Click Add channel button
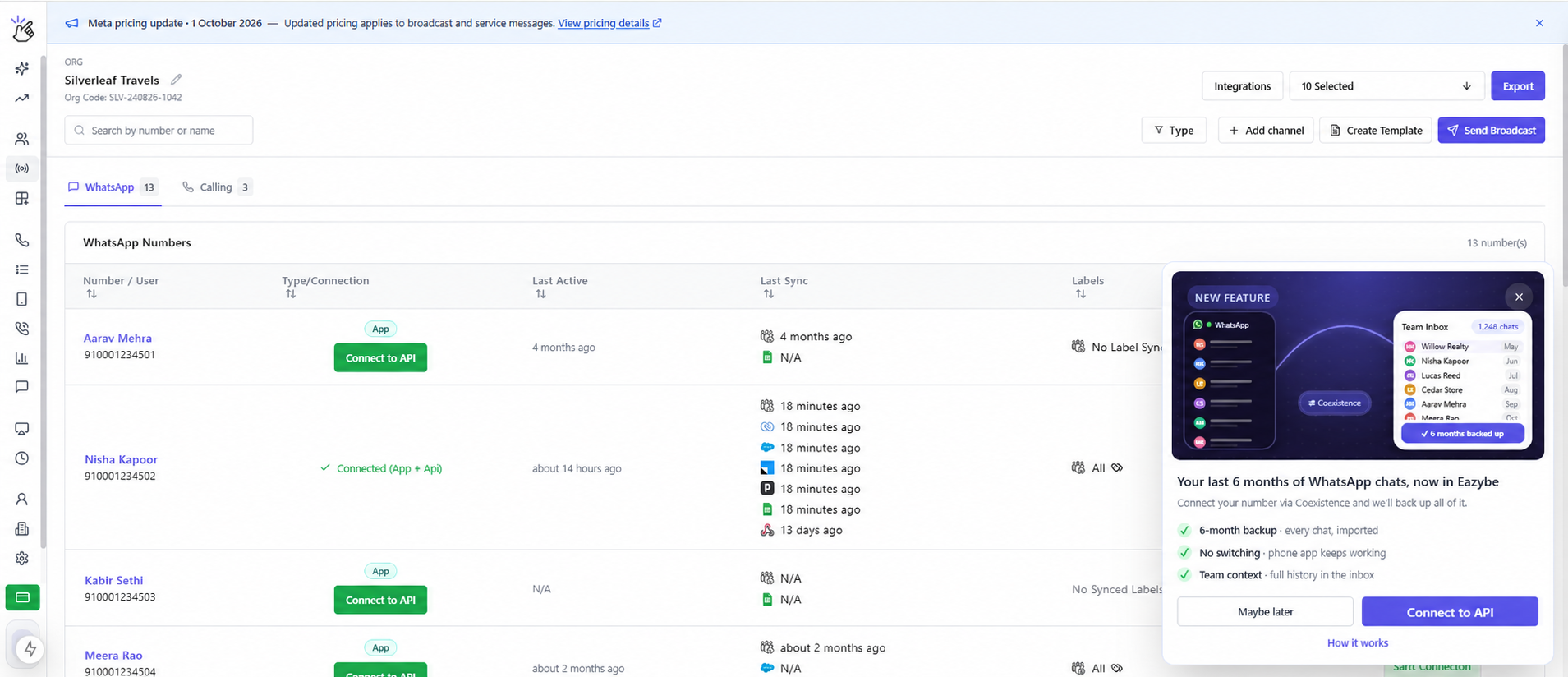 pos(1266,131)
